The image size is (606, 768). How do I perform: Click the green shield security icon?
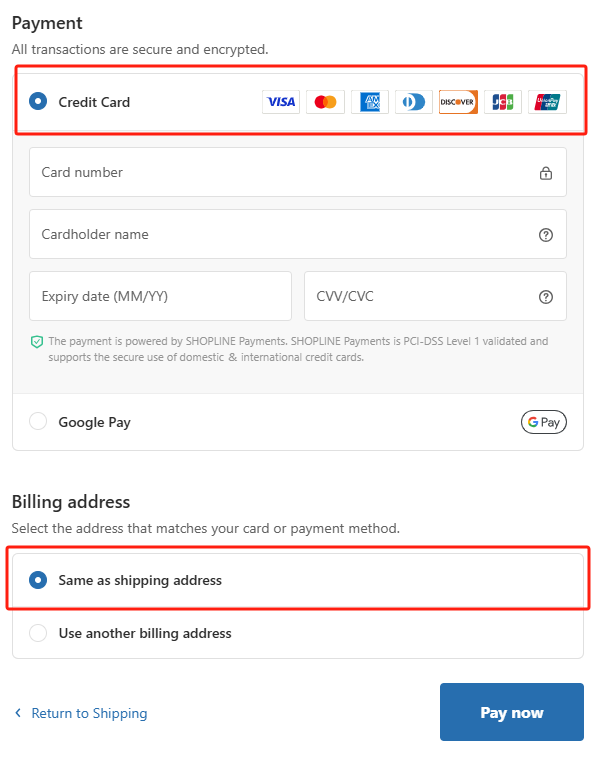tap(37, 342)
